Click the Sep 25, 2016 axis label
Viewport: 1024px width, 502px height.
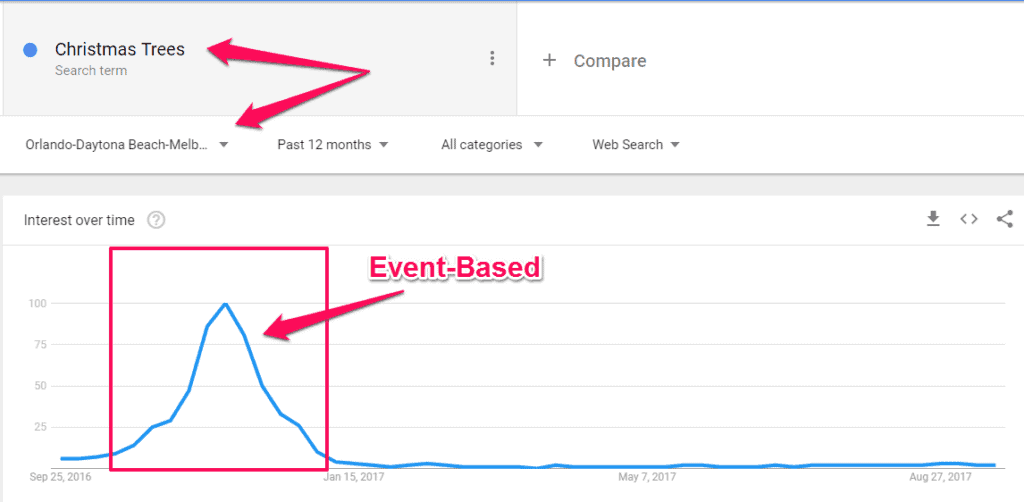(61, 478)
